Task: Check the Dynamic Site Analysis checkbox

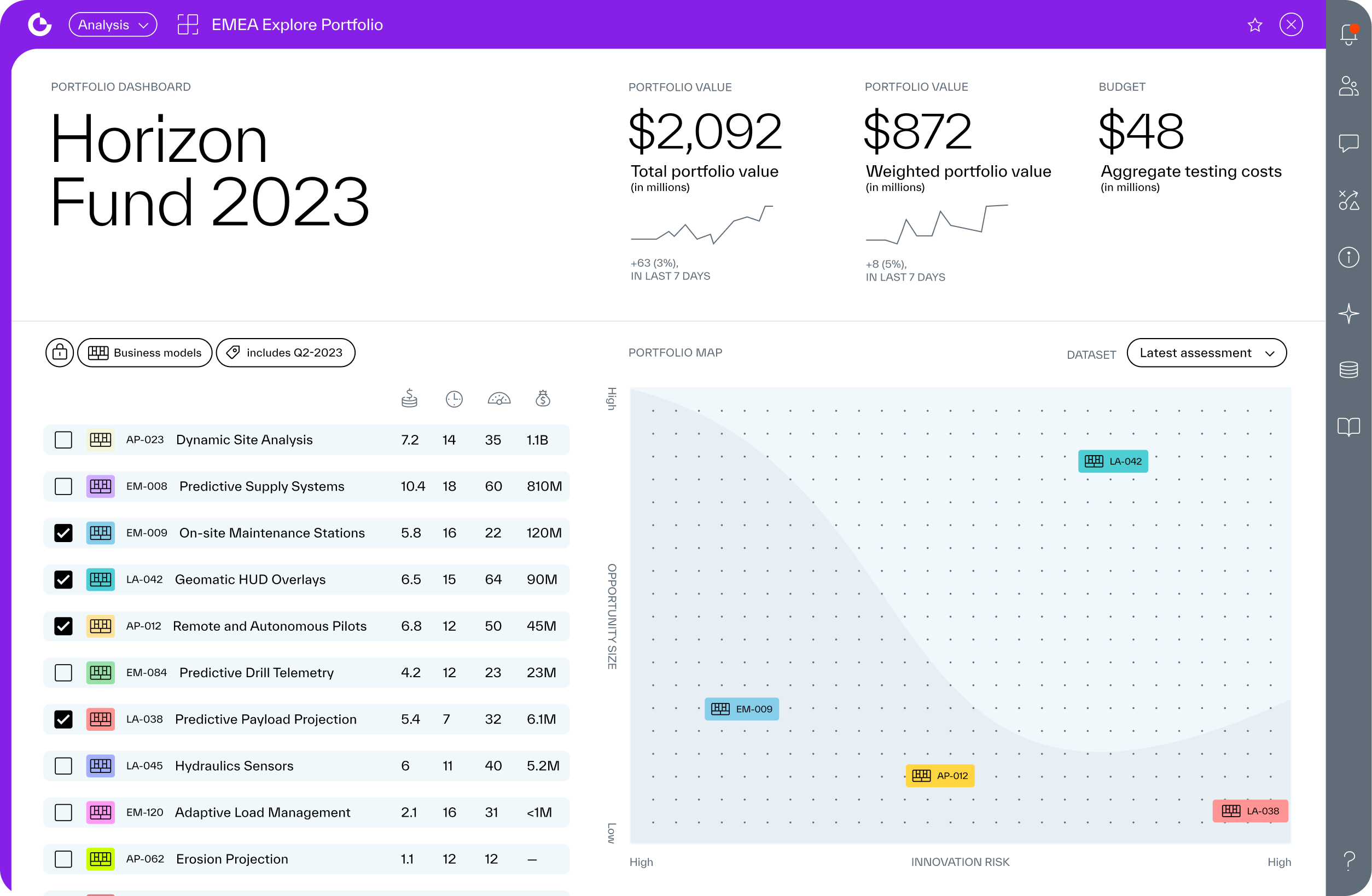Action: coord(63,440)
